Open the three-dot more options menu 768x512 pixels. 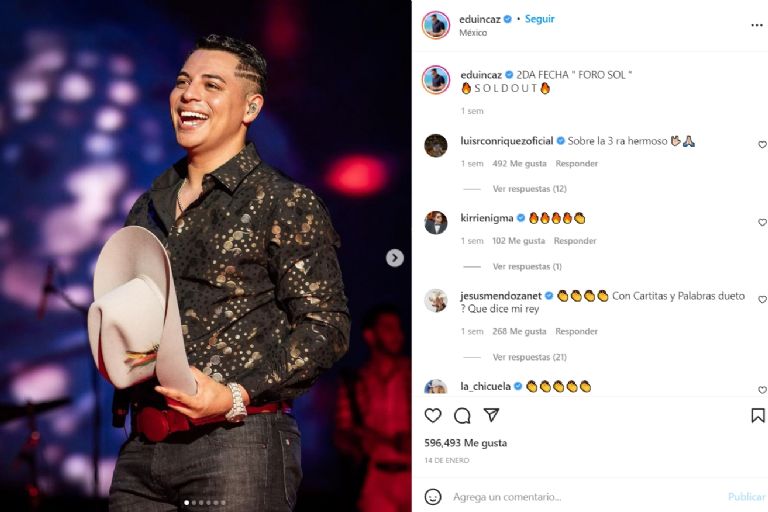coord(757,25)
